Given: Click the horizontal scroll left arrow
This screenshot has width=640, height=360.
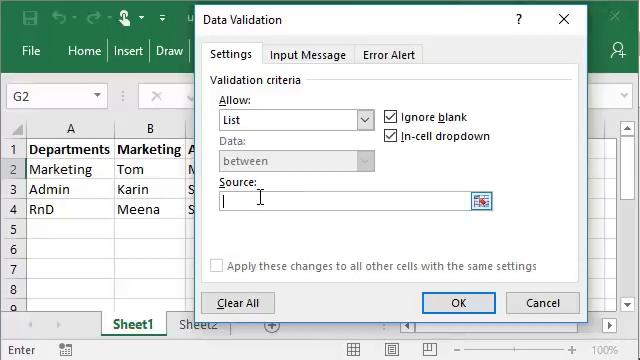Looking at the screenshot, I should (407, 325).
